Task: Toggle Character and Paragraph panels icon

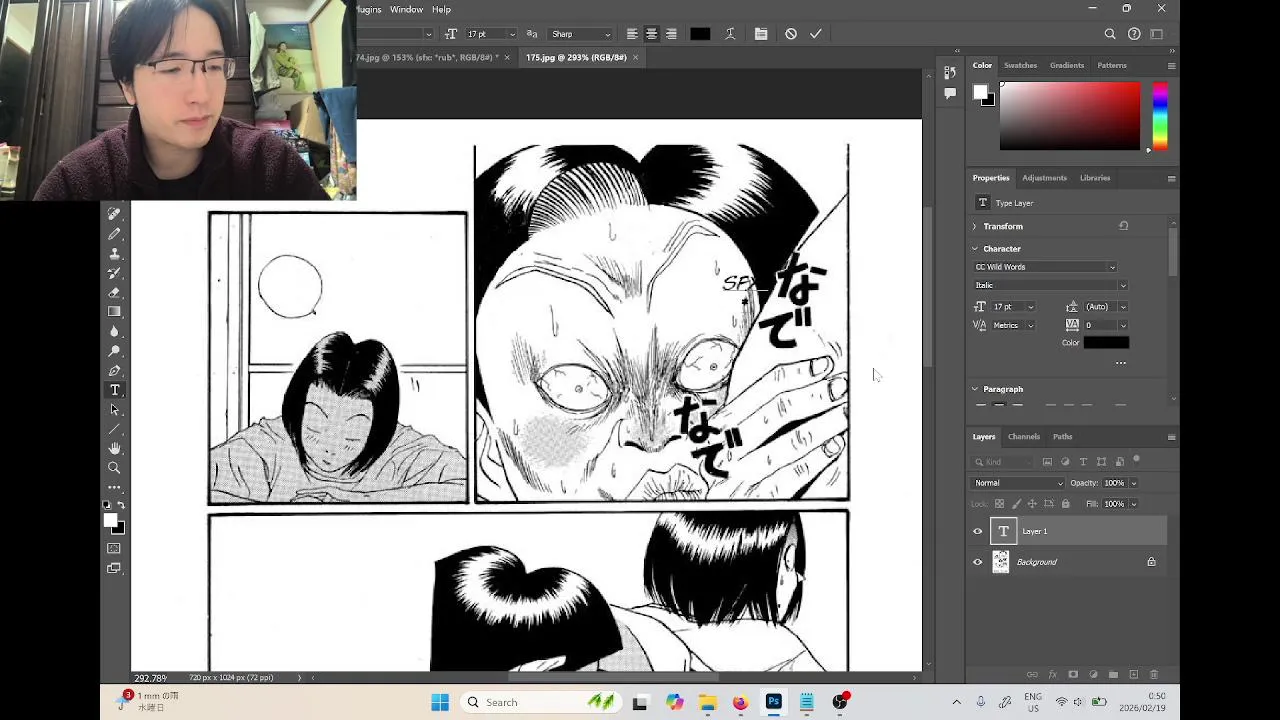Action: coord(761,34)
